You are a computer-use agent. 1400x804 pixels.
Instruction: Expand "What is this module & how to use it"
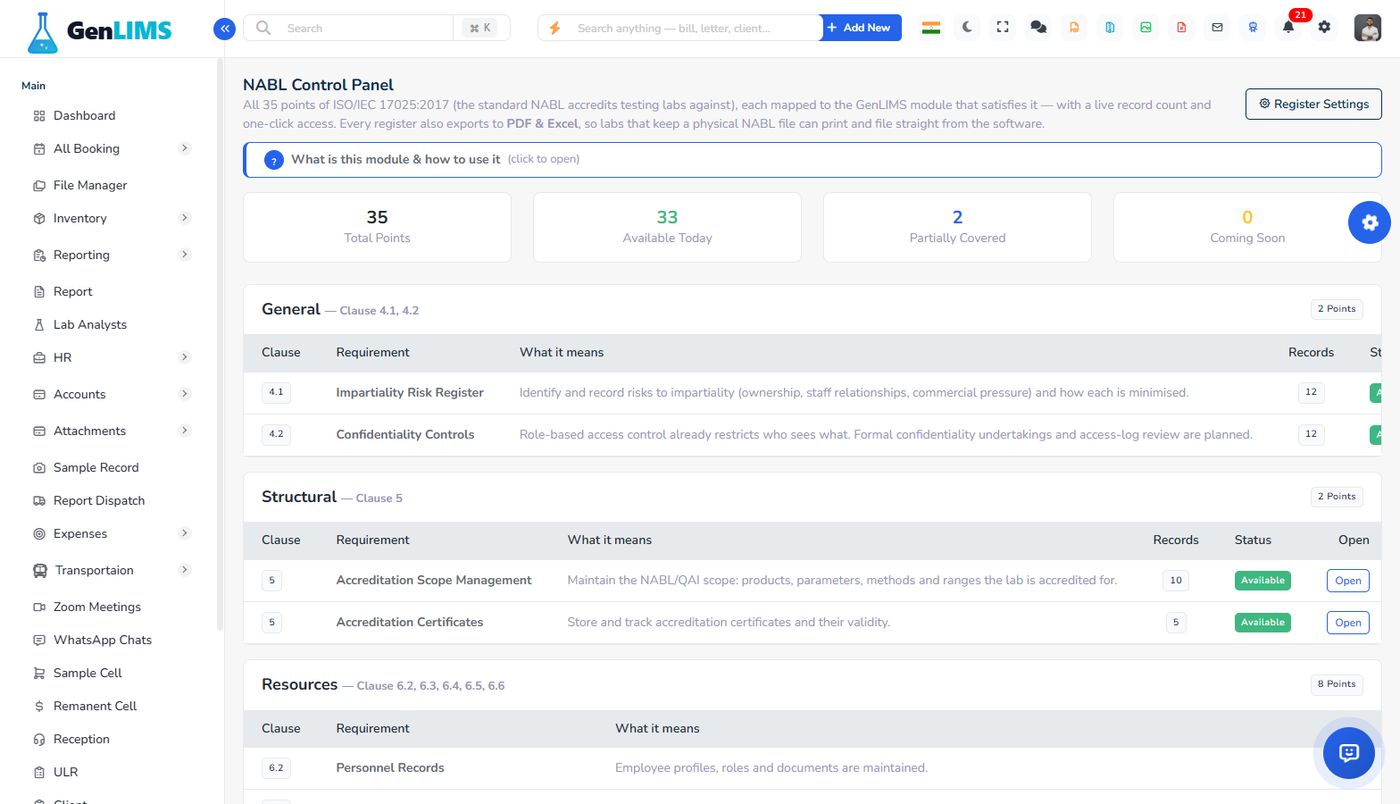point(812,160)
